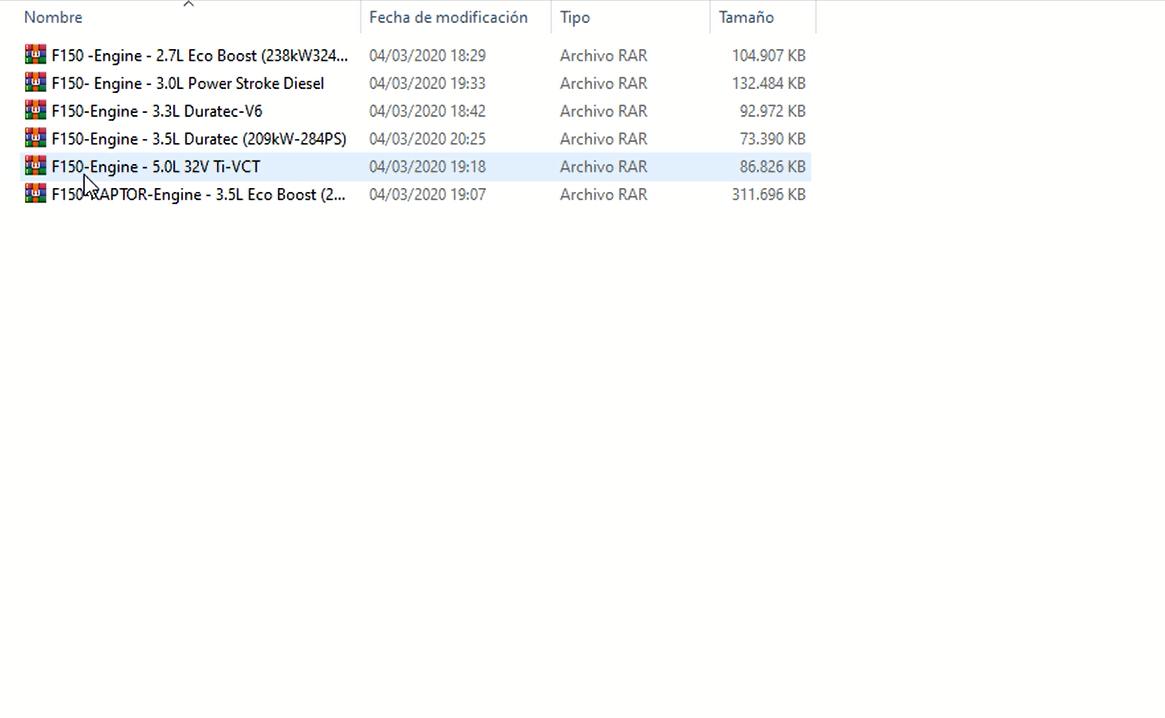Click the date 04/03/2020 19:33
Viewport: 1165px width, 718px height.
click(427, 83)
